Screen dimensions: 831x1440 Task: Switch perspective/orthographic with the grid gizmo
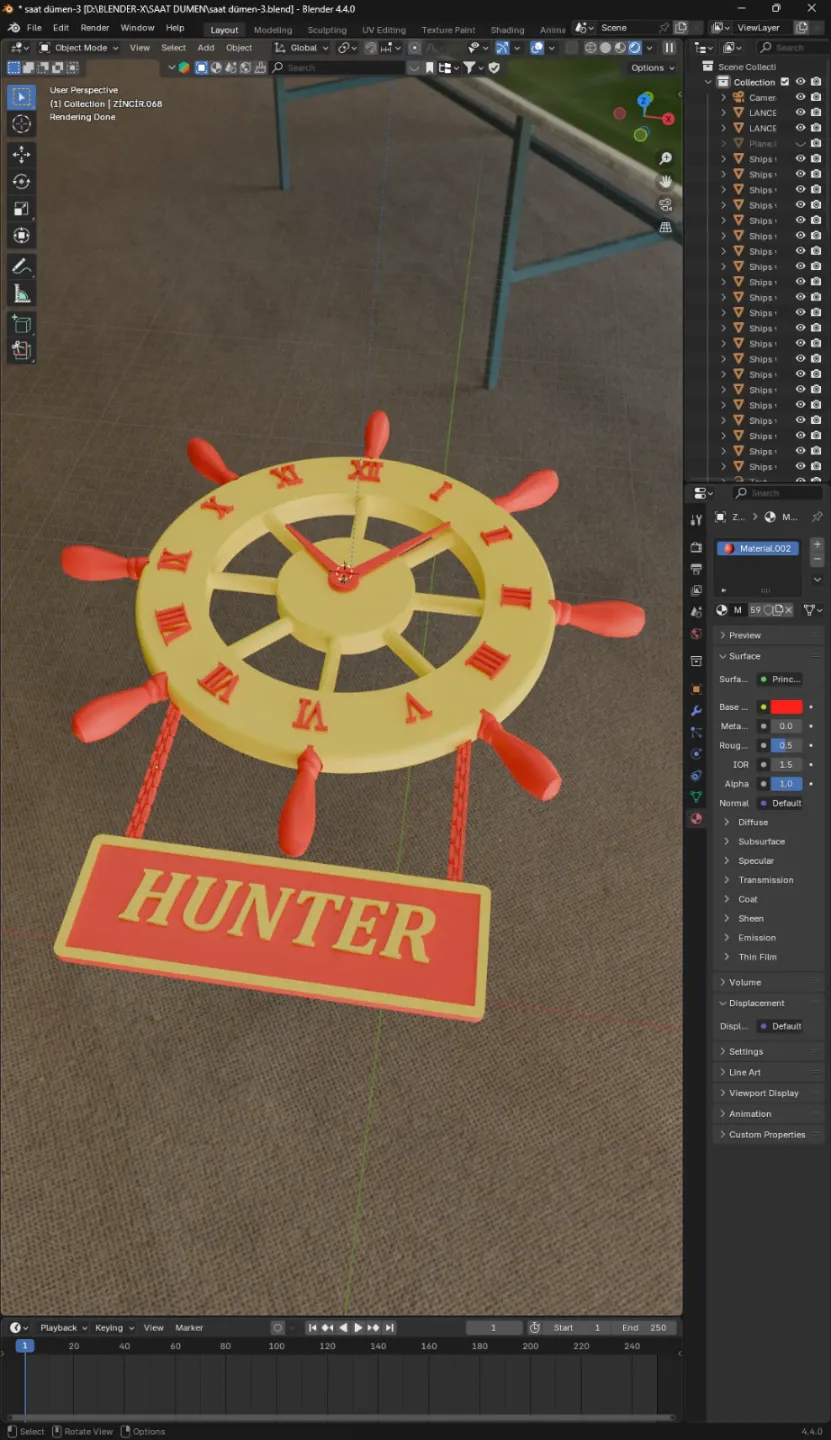coord(665,228)
